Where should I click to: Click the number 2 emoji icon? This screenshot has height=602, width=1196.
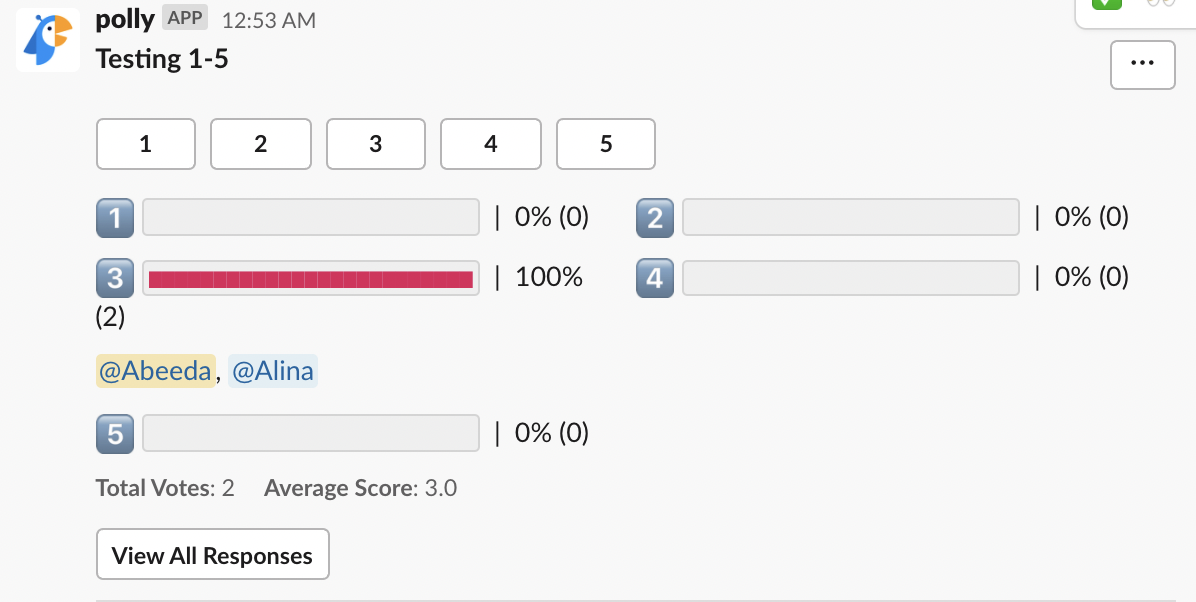pyautogui.click(x=655, y=217)
